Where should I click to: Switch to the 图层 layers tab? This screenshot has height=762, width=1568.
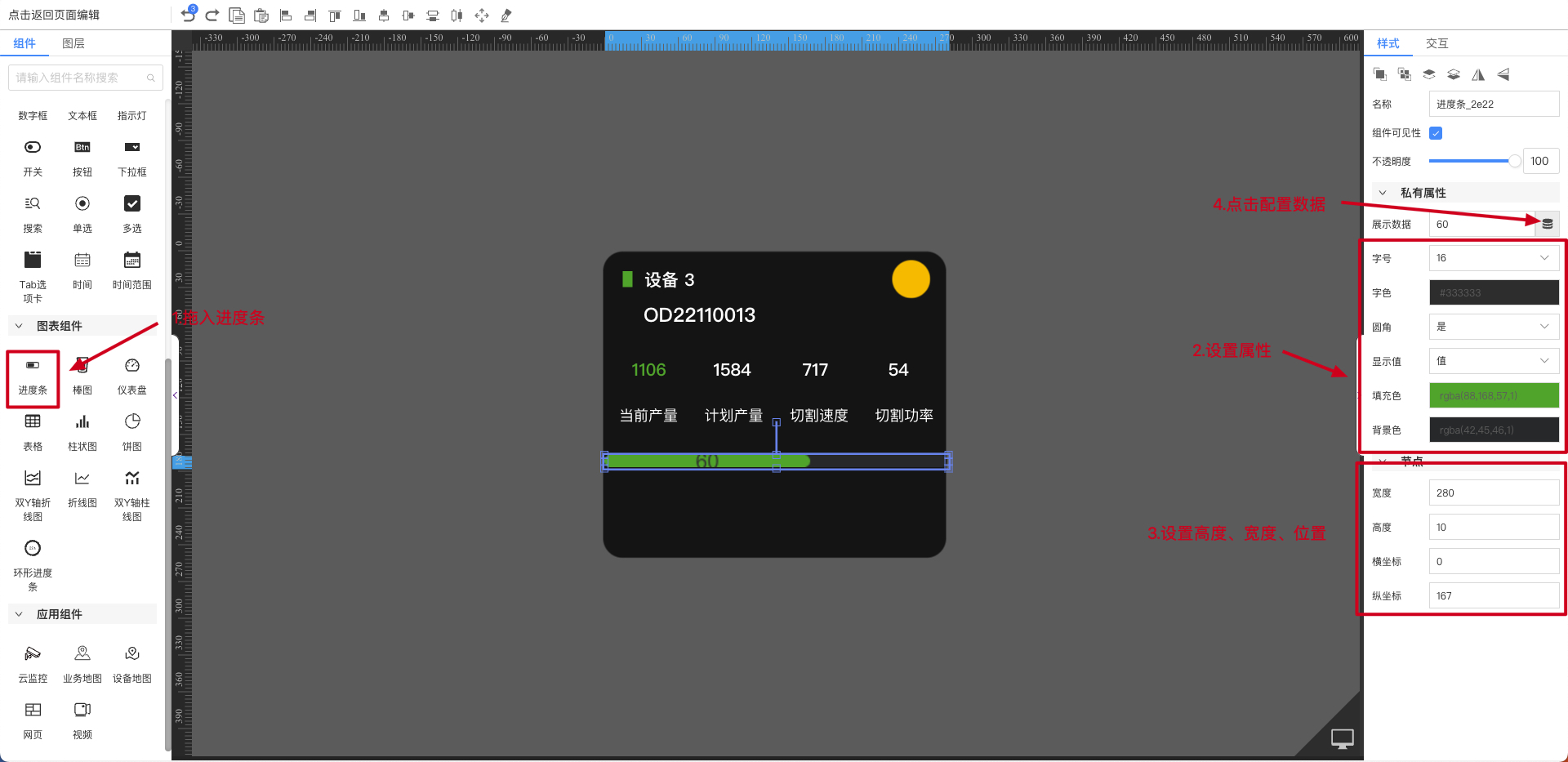(73, 43)
